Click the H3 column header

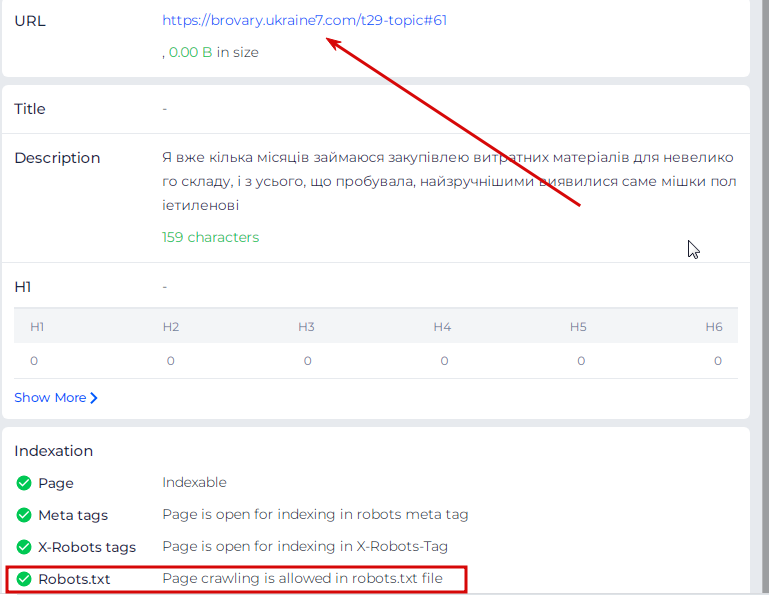[307, 327]
